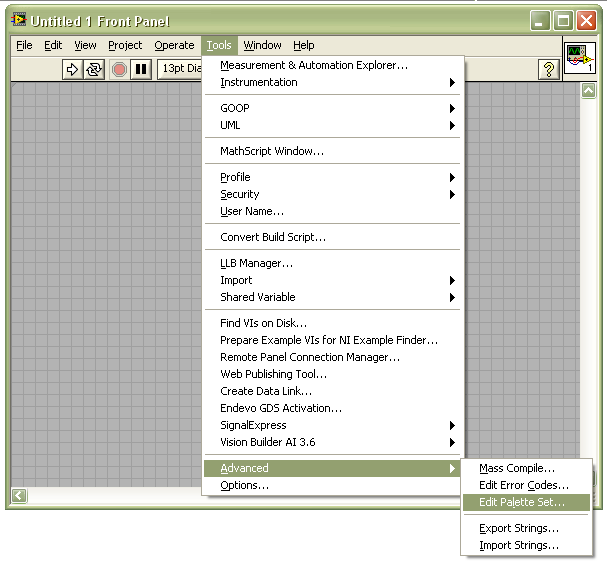Expand the Profile submenu
Viewport: 609px width, 564px height.
(332, 177)
